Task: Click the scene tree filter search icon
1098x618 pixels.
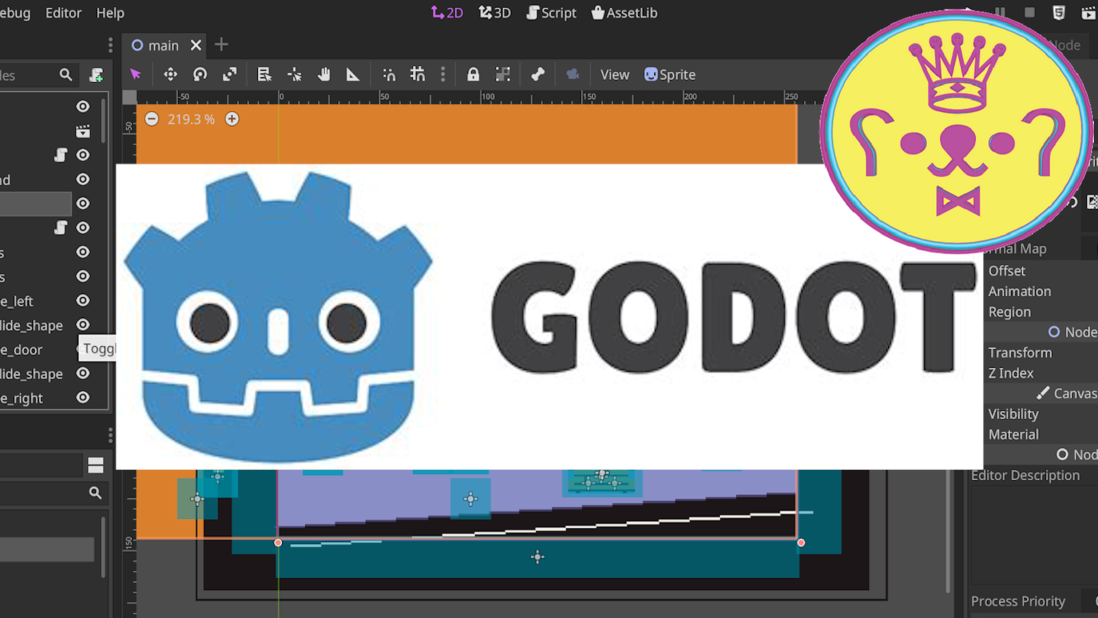Action: click(65, 74)
